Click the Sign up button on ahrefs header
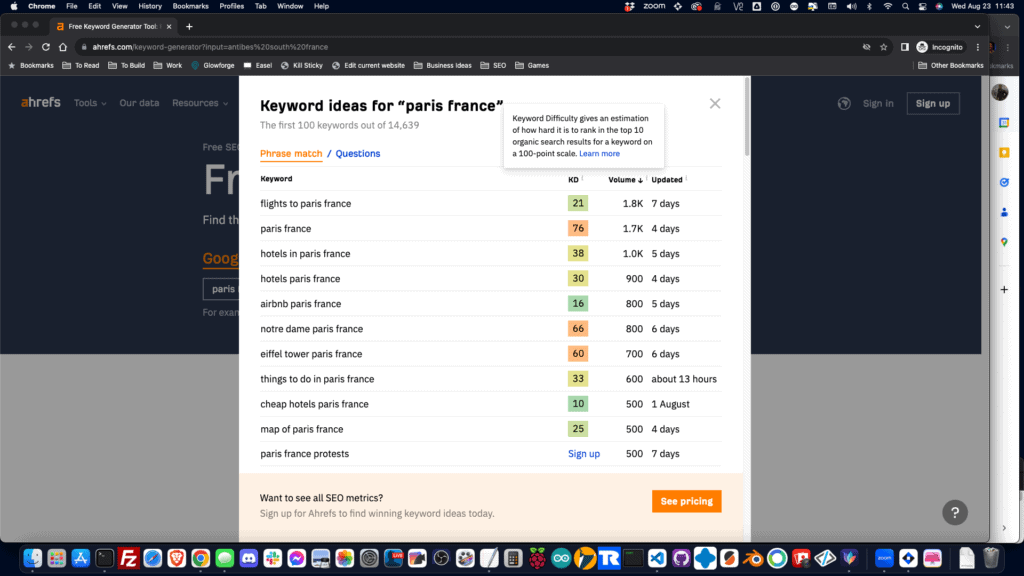1024x576 pixels. [933, 103]
